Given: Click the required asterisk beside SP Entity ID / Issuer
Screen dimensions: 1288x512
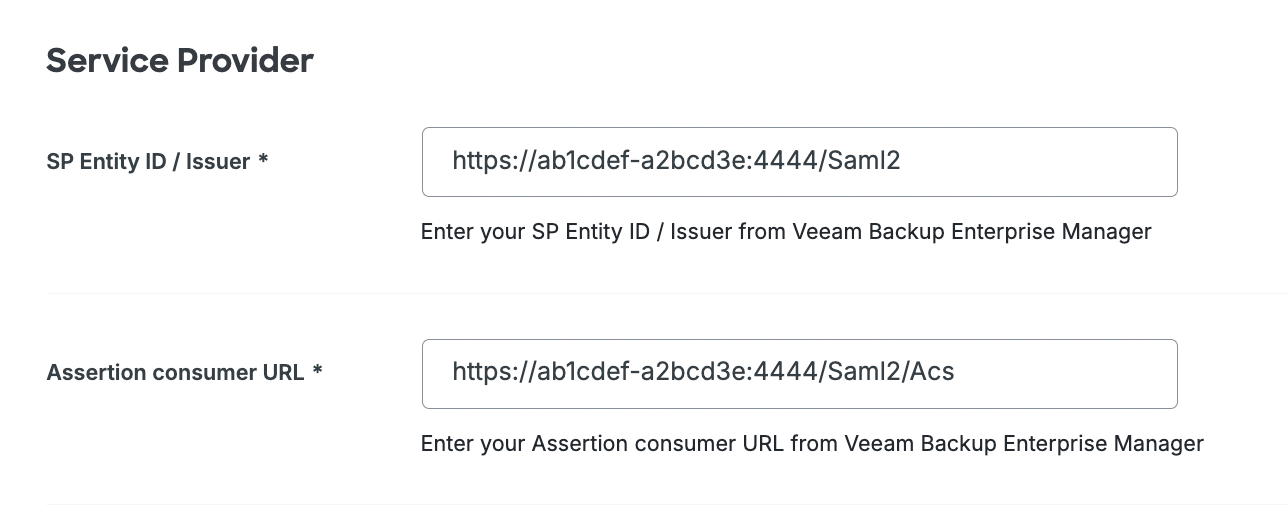Looking at the screenshot, I should [263, 160].
